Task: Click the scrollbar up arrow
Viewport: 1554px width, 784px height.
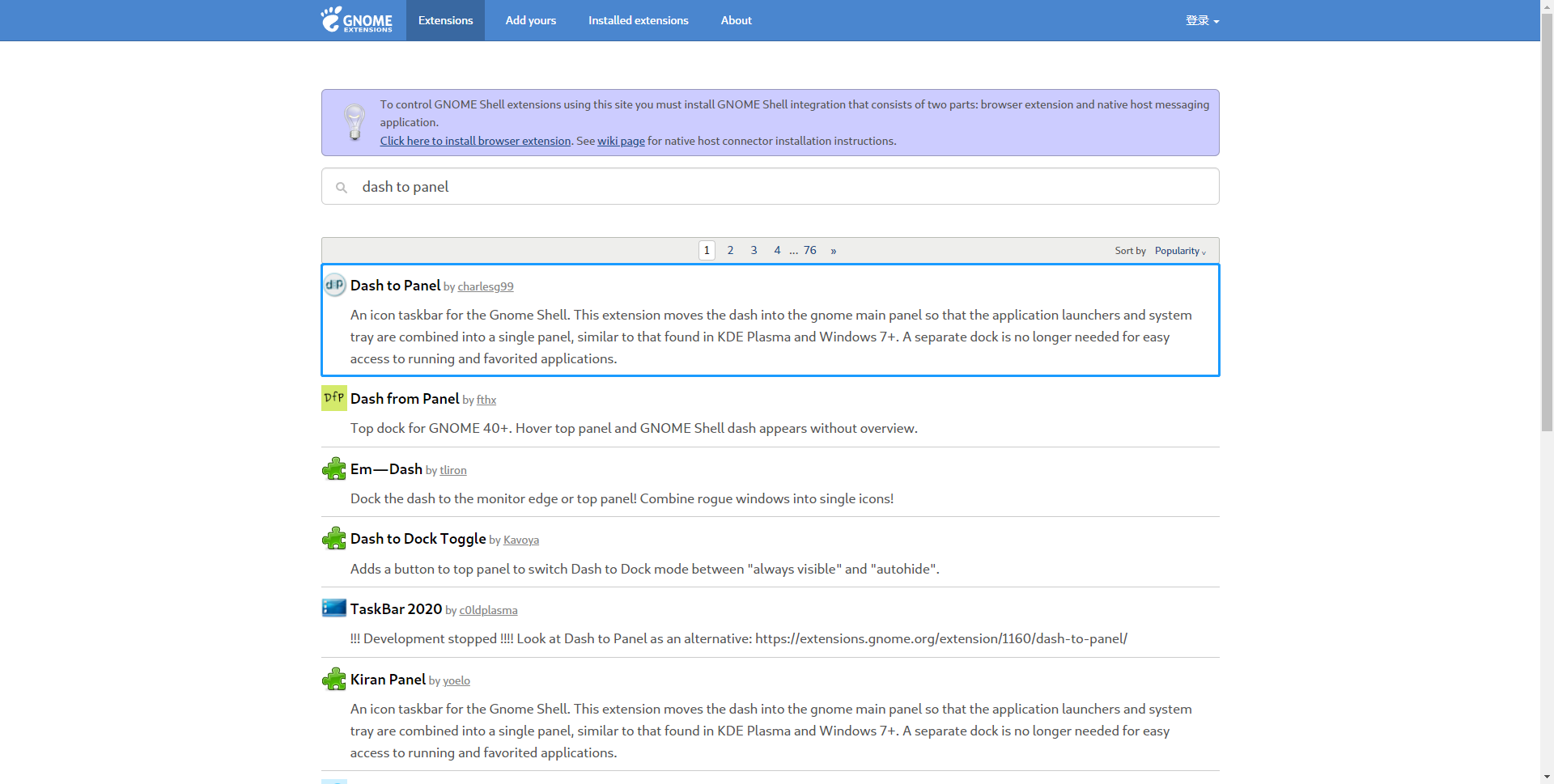Action: tap(1547, 6)
